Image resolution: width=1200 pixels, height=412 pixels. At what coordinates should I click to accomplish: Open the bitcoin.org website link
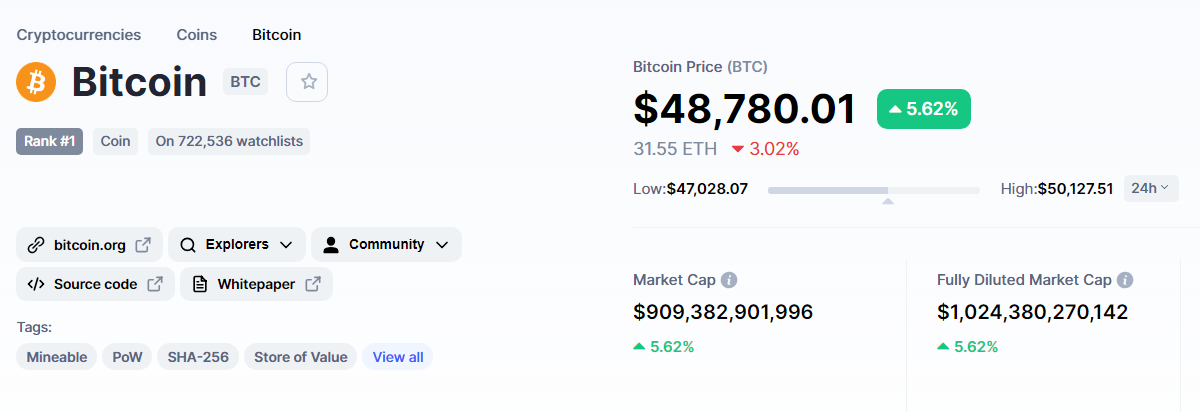90,244
